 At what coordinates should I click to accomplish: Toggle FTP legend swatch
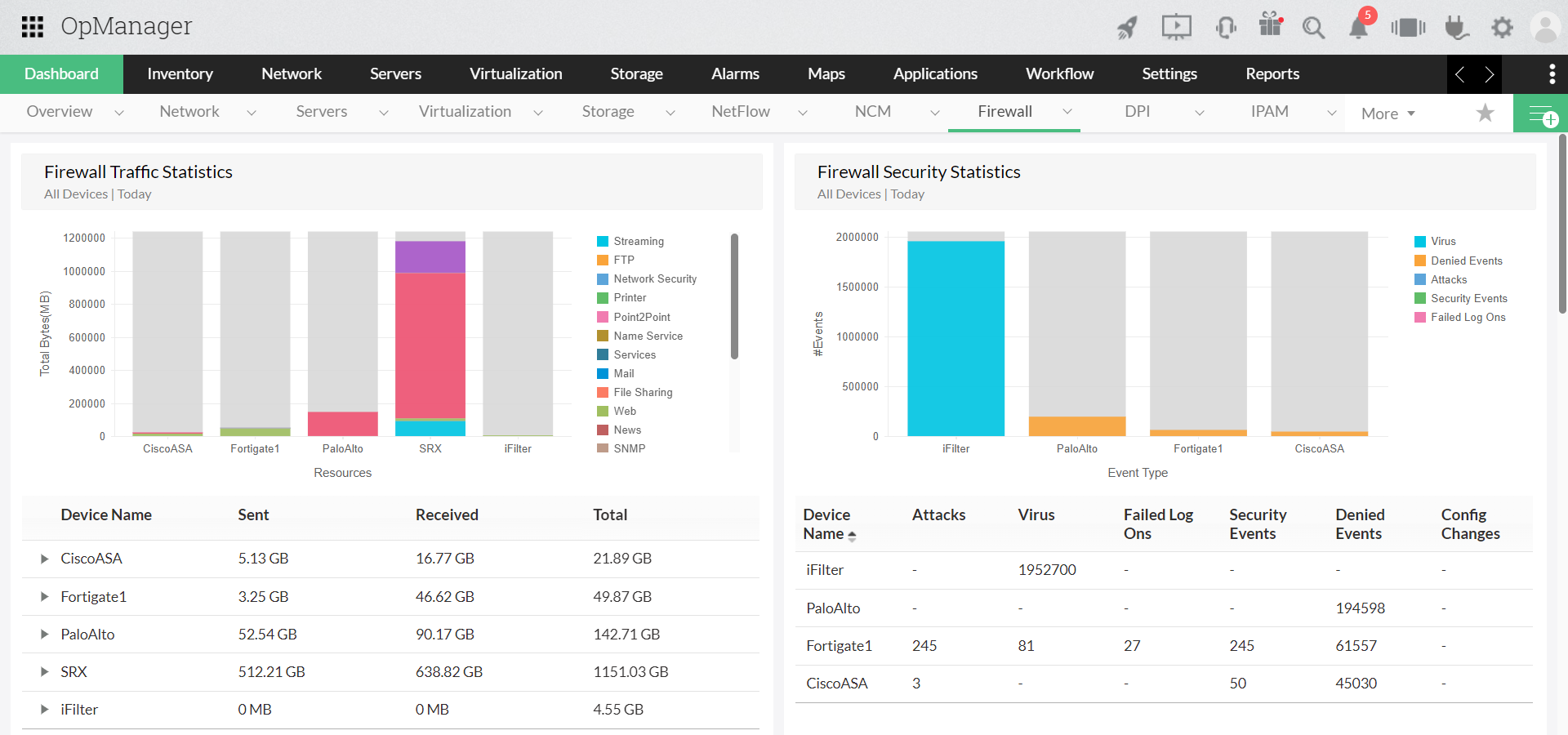(x=603, y=260)
